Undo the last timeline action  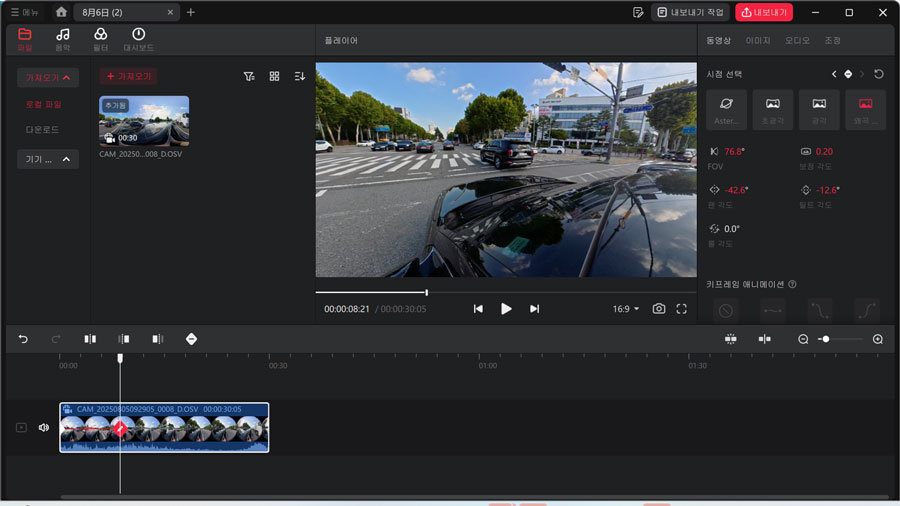(23, 339)
